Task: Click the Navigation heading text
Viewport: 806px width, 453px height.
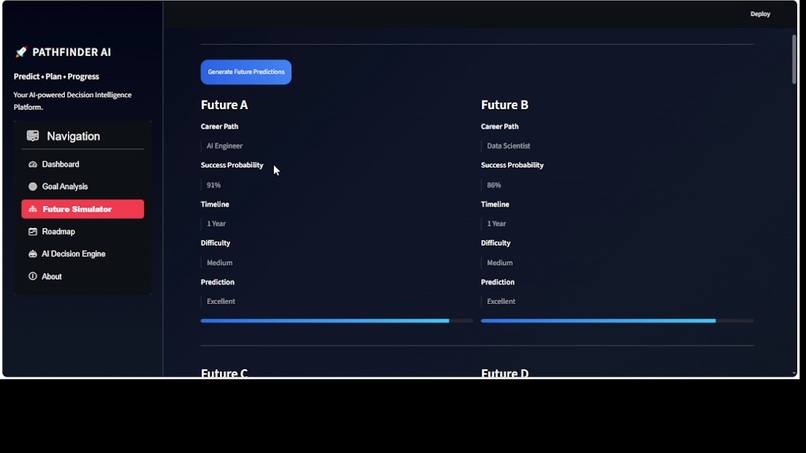Action: [74, 136]
